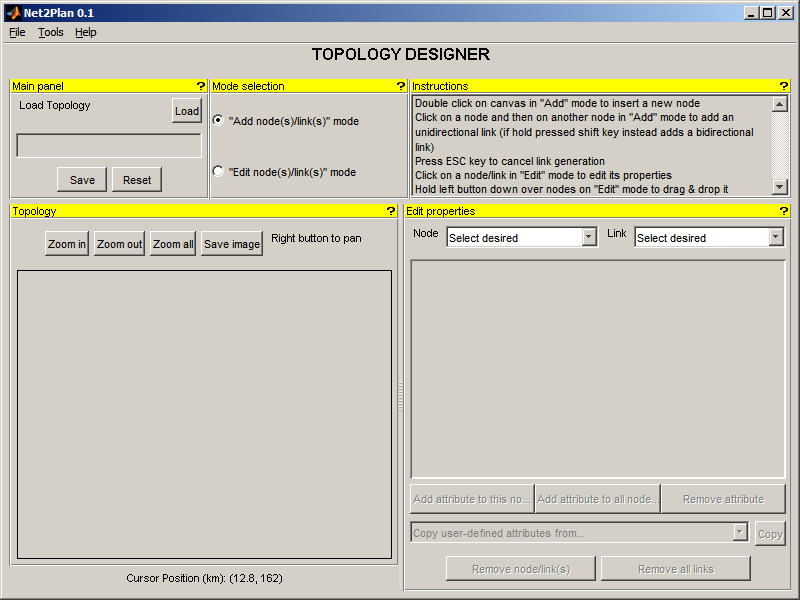The height and width of the screenshot is (600, 800).
Task: Click the Topology panel help question mark
Action: [391, 211]
